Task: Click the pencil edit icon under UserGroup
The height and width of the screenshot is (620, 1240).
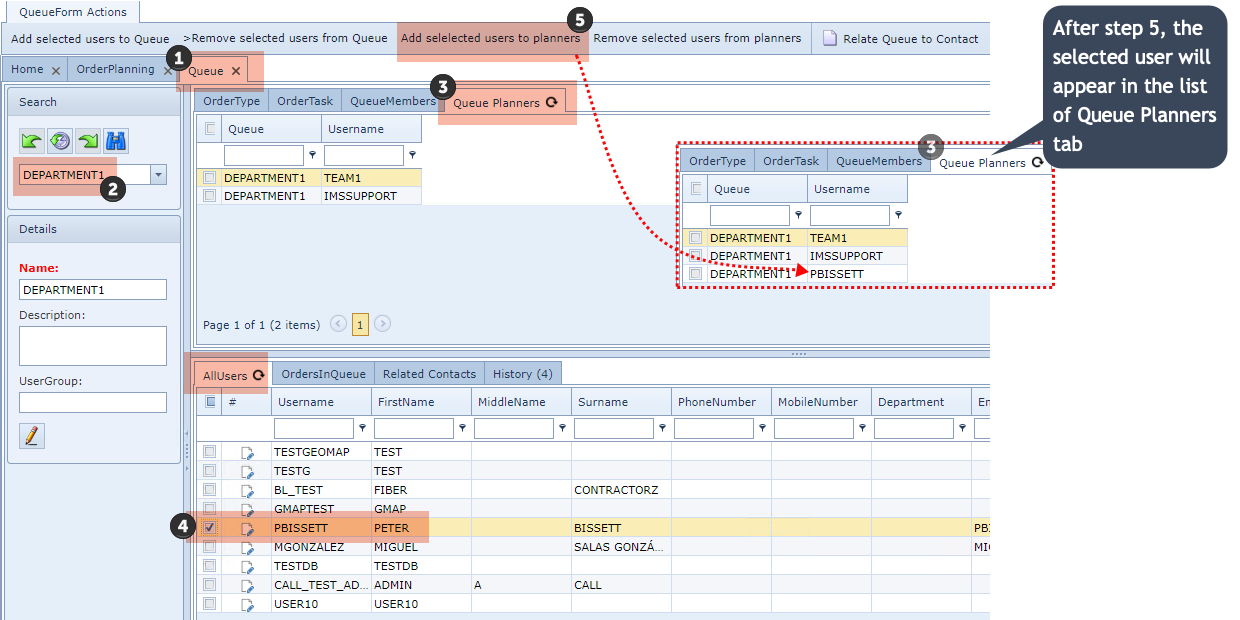Action: (31, 436)
